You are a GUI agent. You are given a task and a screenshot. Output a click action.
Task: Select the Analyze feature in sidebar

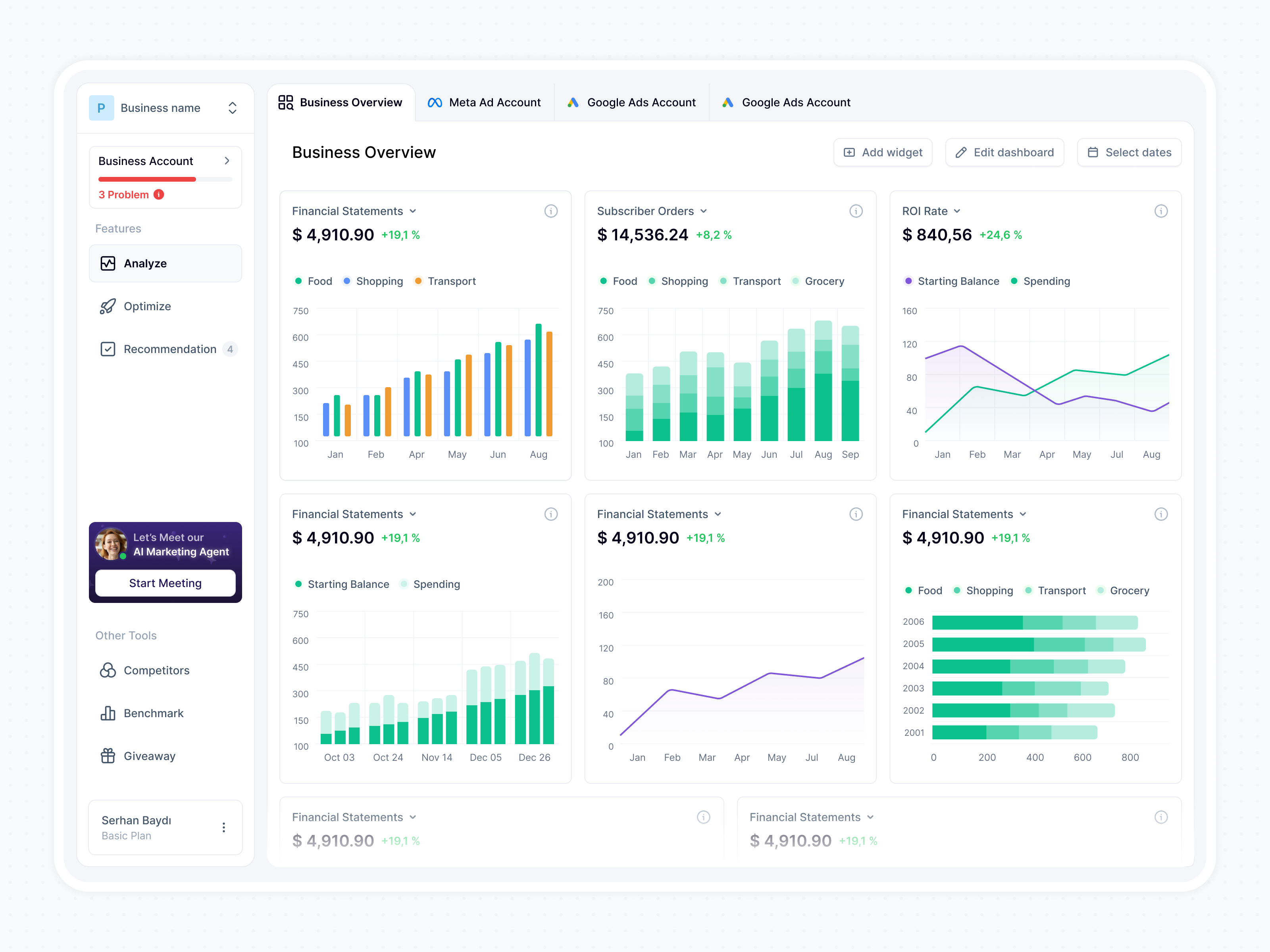145,263
